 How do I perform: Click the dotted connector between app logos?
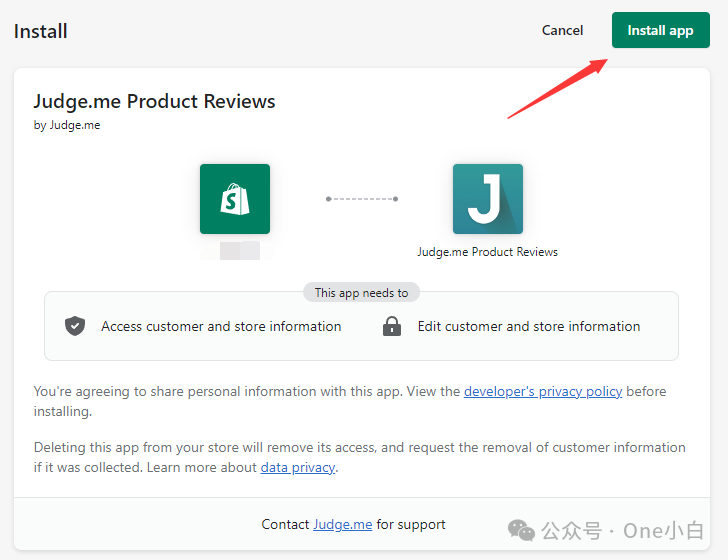pos(362,199)
